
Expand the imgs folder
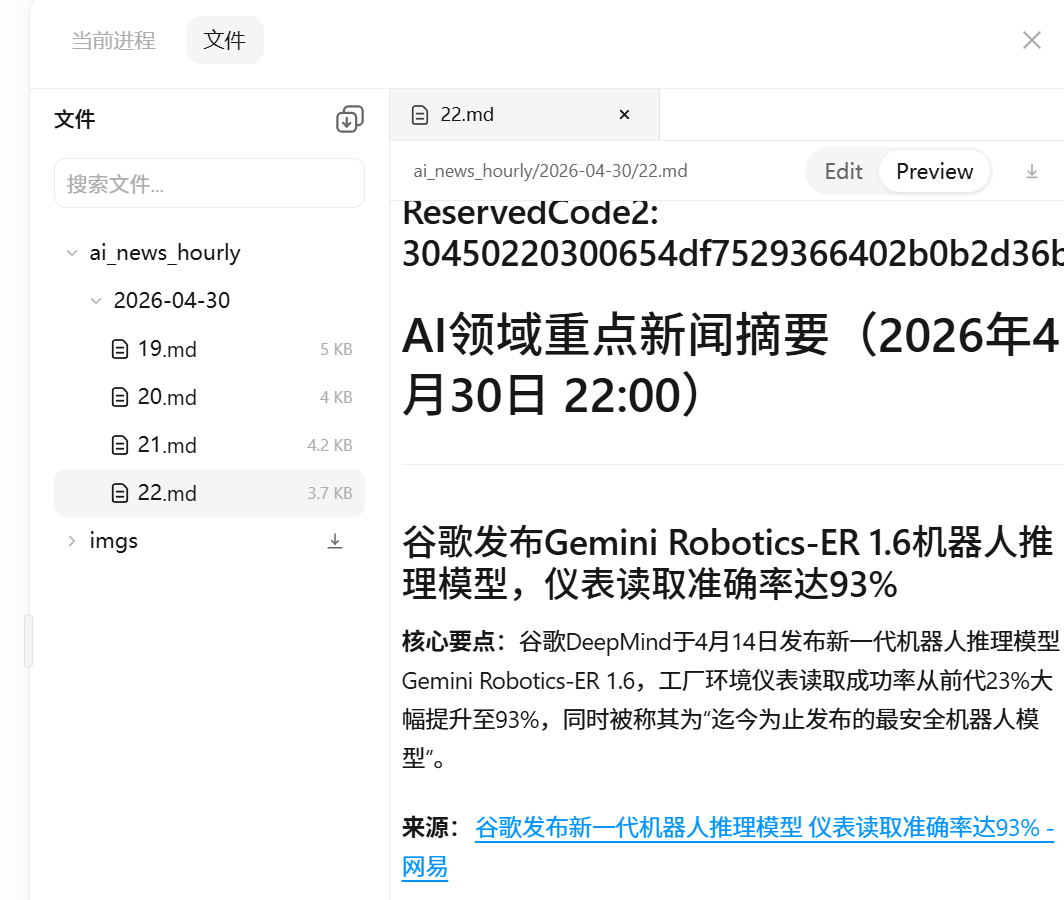click(x=72, y=541)
